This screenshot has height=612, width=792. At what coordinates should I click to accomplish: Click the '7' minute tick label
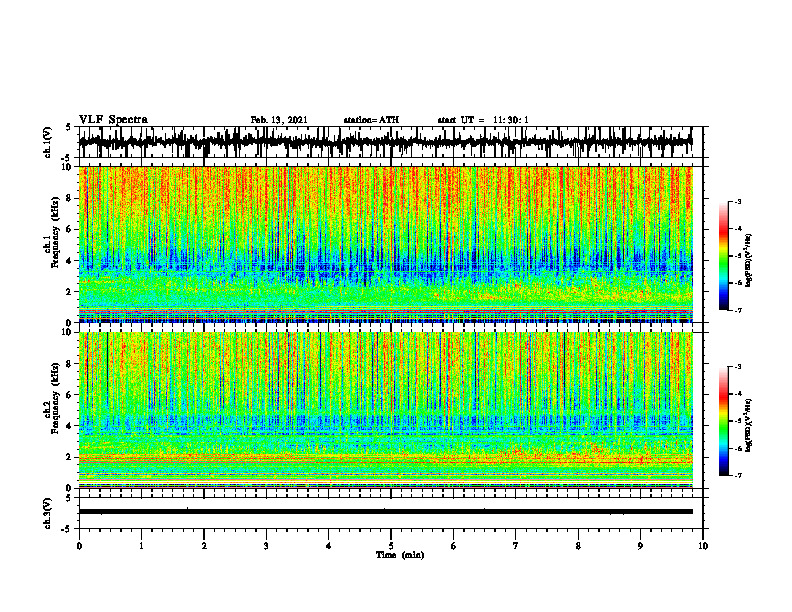[516, 546]
